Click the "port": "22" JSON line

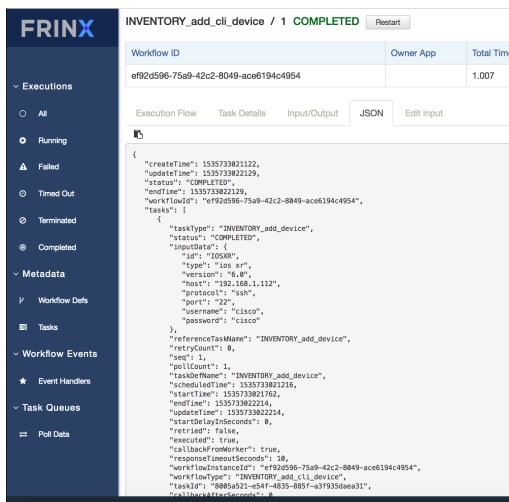208,302
